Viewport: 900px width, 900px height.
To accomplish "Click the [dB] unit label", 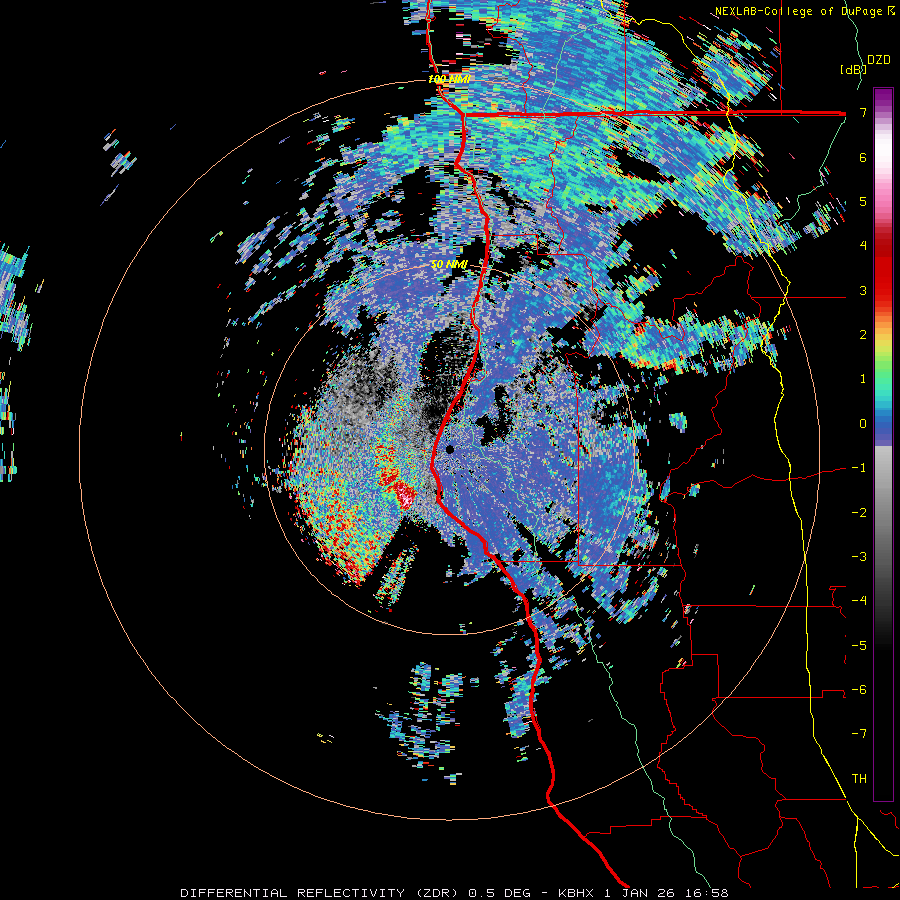I will tap(854, 69).
